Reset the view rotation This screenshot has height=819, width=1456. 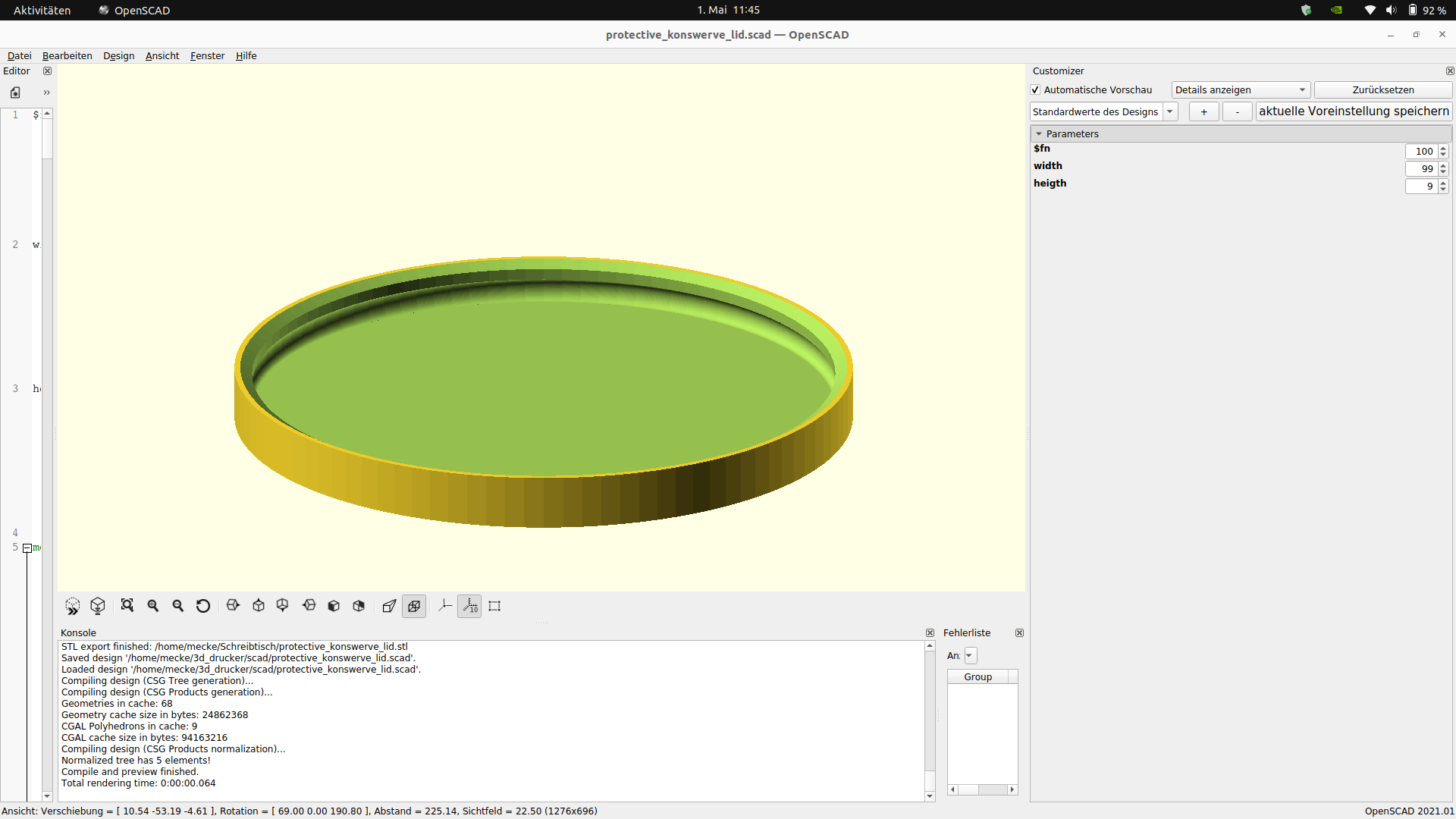(x=202, y=606)
